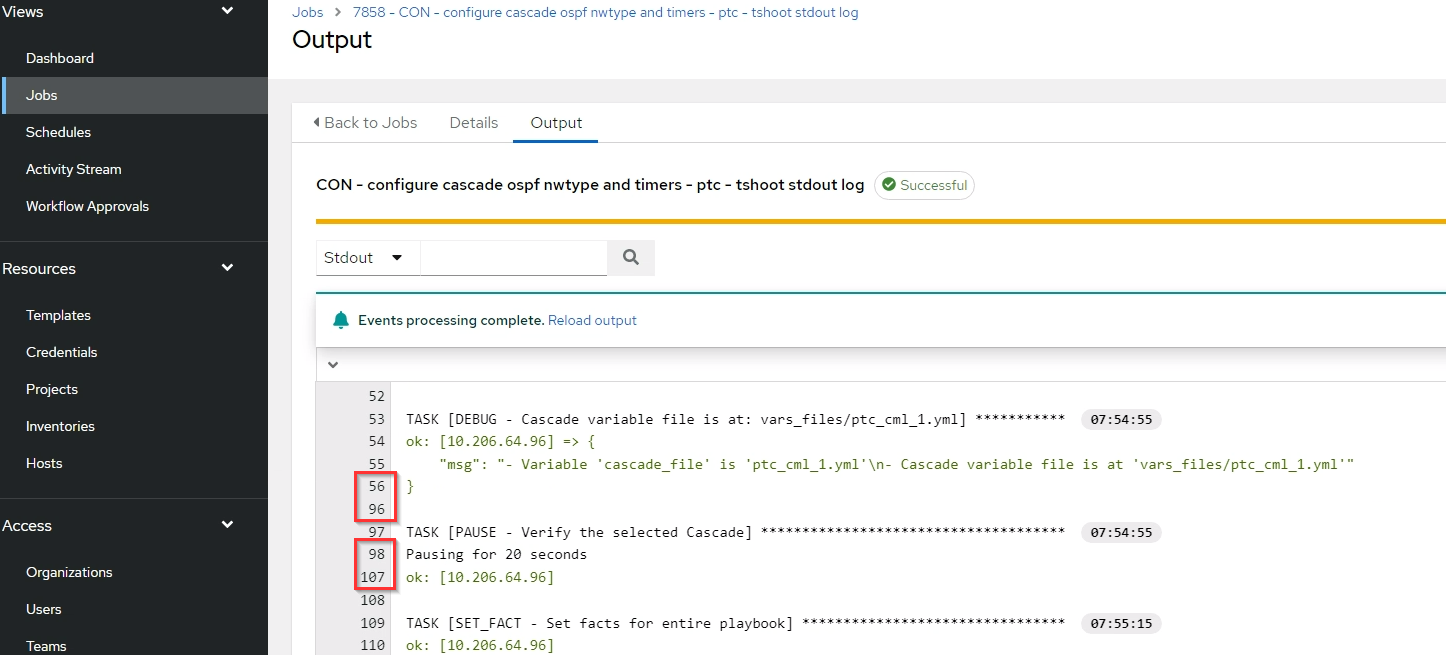Switch to the Details tab

473,122
